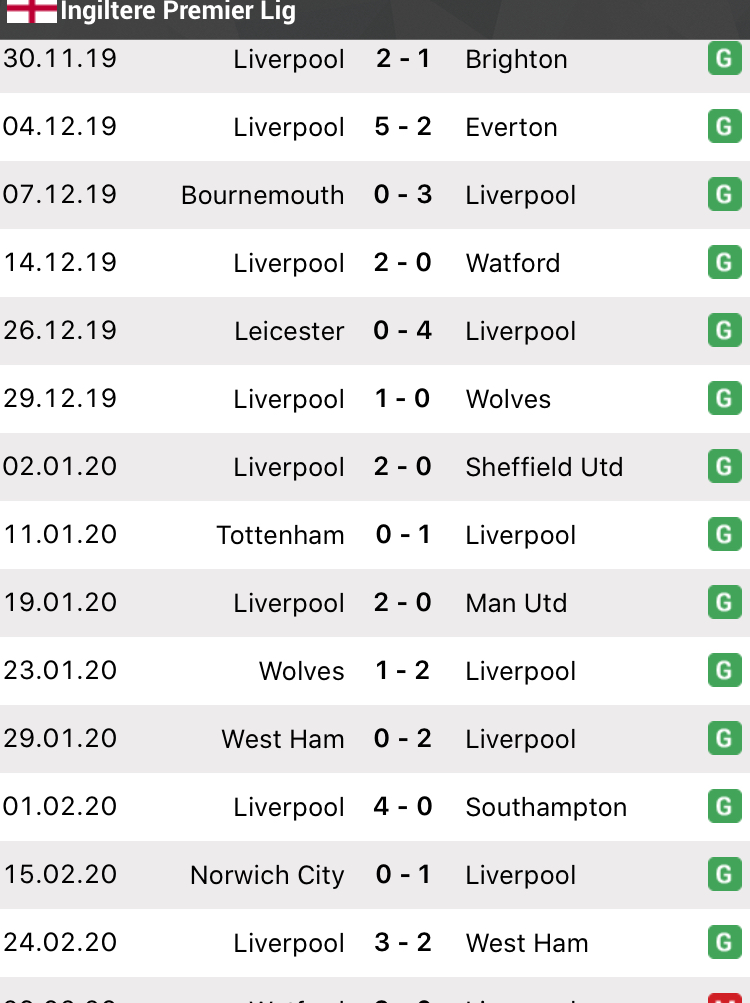Open the 24.02.20 Liverpool 3 - 2 score
Screen dimensions: 750x1003
(403, 943)
